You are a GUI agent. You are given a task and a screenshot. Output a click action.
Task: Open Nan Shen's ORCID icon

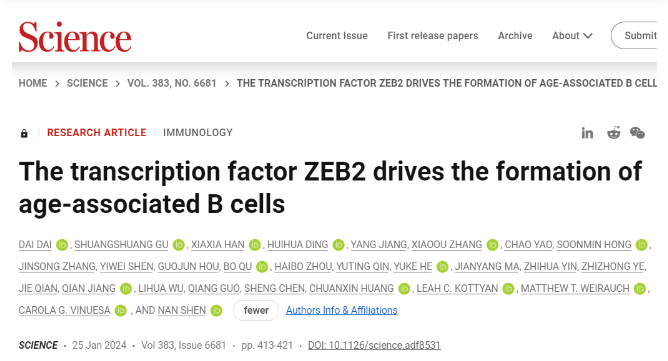(216, 311)
